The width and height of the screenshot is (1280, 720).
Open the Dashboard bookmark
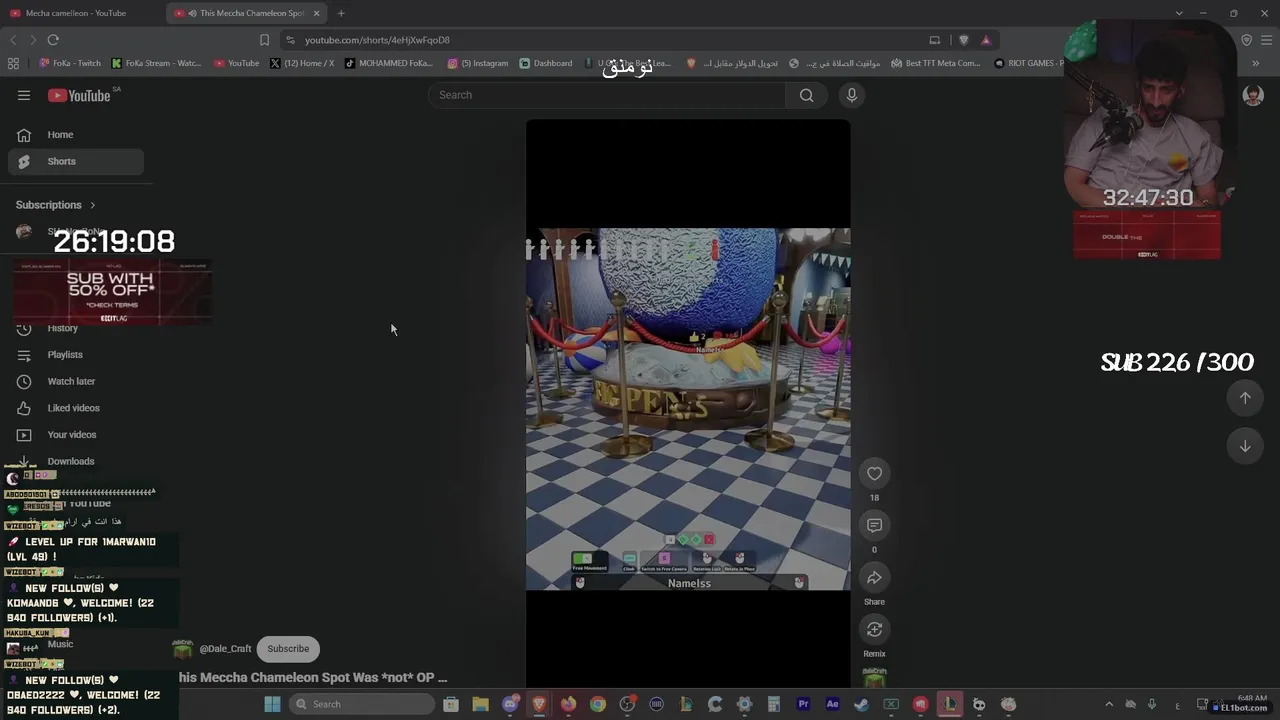tap(546, 63)
